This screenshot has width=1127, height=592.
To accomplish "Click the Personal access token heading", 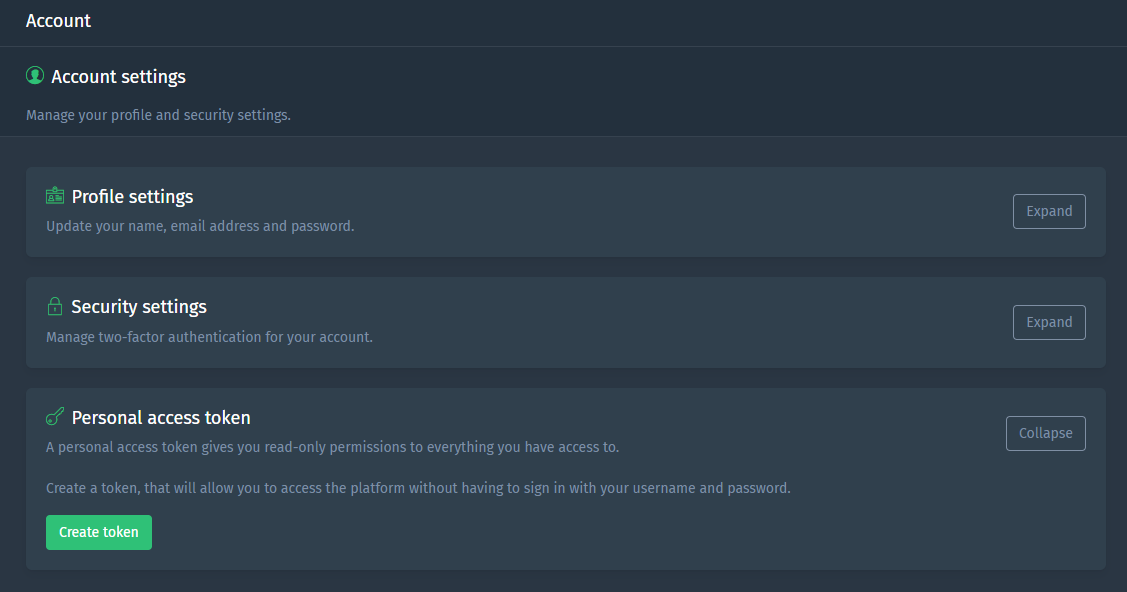I will pyautogui.click(x=160, y=417).
